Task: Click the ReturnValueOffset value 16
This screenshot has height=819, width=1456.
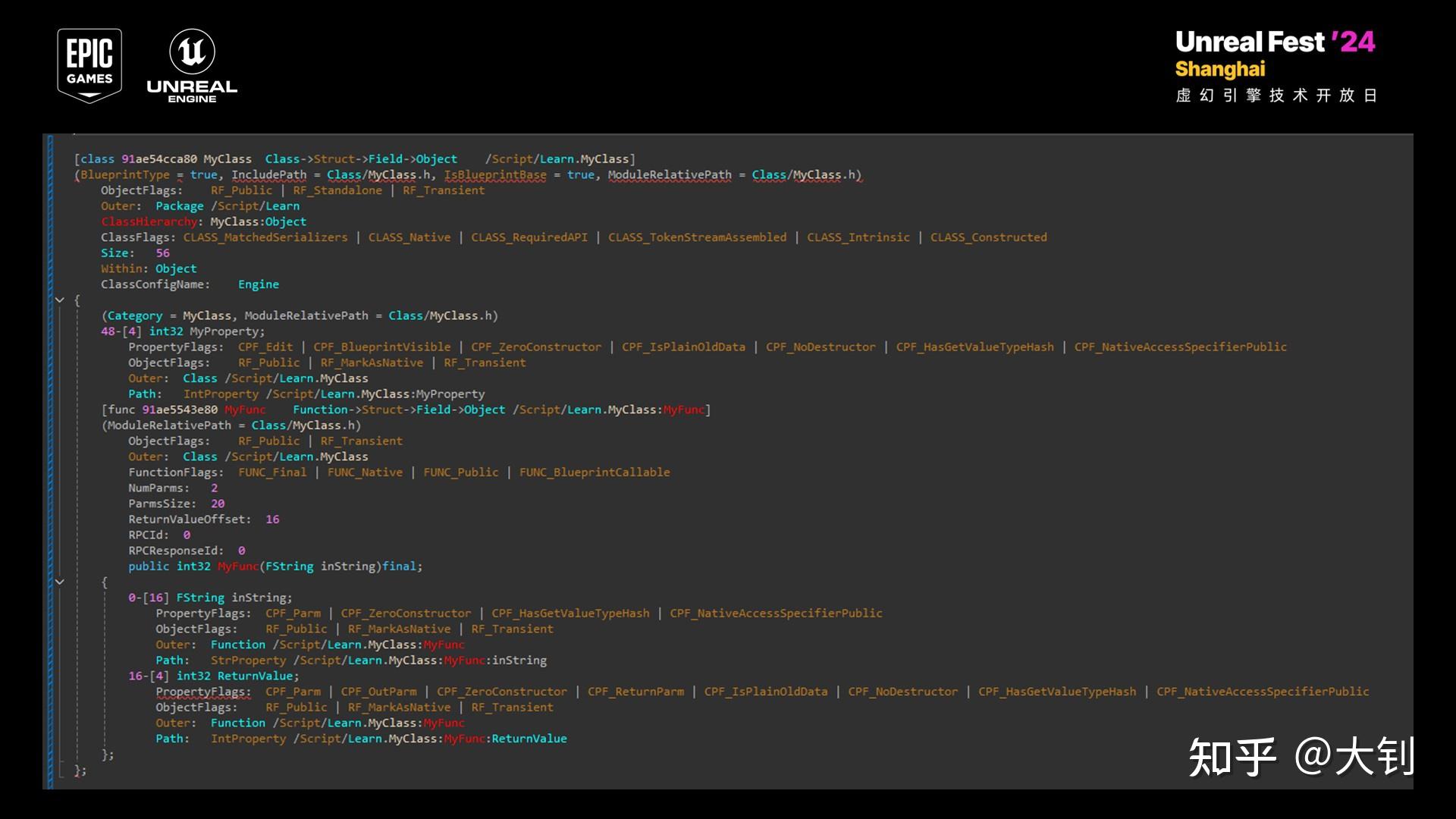Action: [272, 519]
